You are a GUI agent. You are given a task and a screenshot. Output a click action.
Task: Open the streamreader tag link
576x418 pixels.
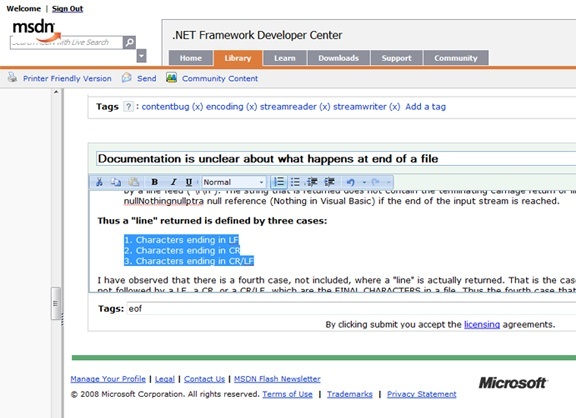click(x=288, y=107)
